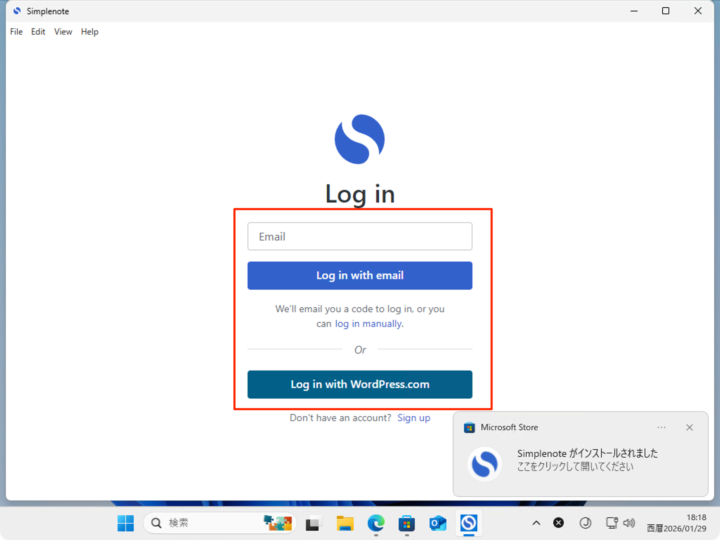Open the View menu

click(x=63, y=32)
